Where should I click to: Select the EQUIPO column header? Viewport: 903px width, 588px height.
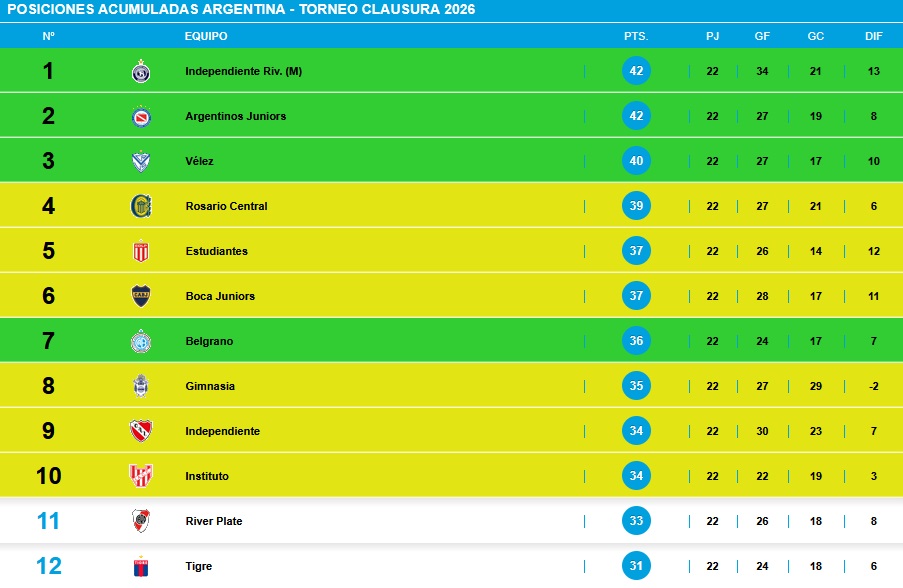click(x=206, y=36)
